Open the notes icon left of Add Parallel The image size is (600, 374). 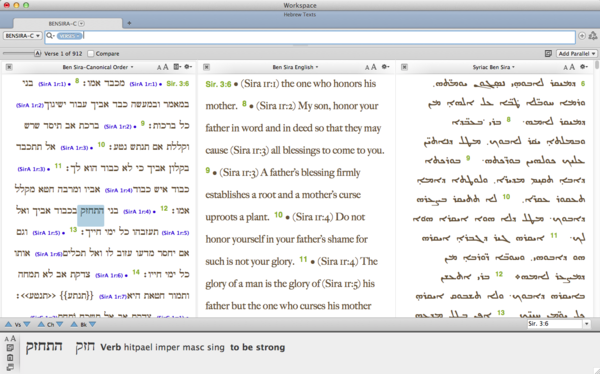point(548,54)
